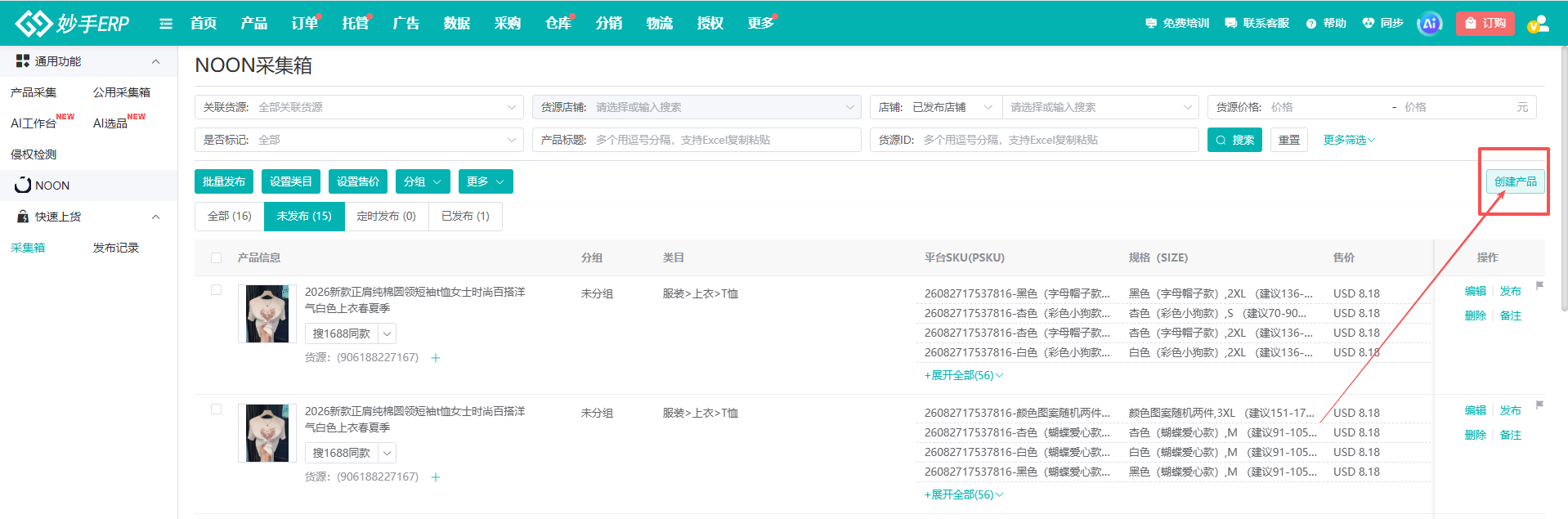Screen dimensions: 1568x519
Task: Click 备注 link on second product
Action: 1511,435
